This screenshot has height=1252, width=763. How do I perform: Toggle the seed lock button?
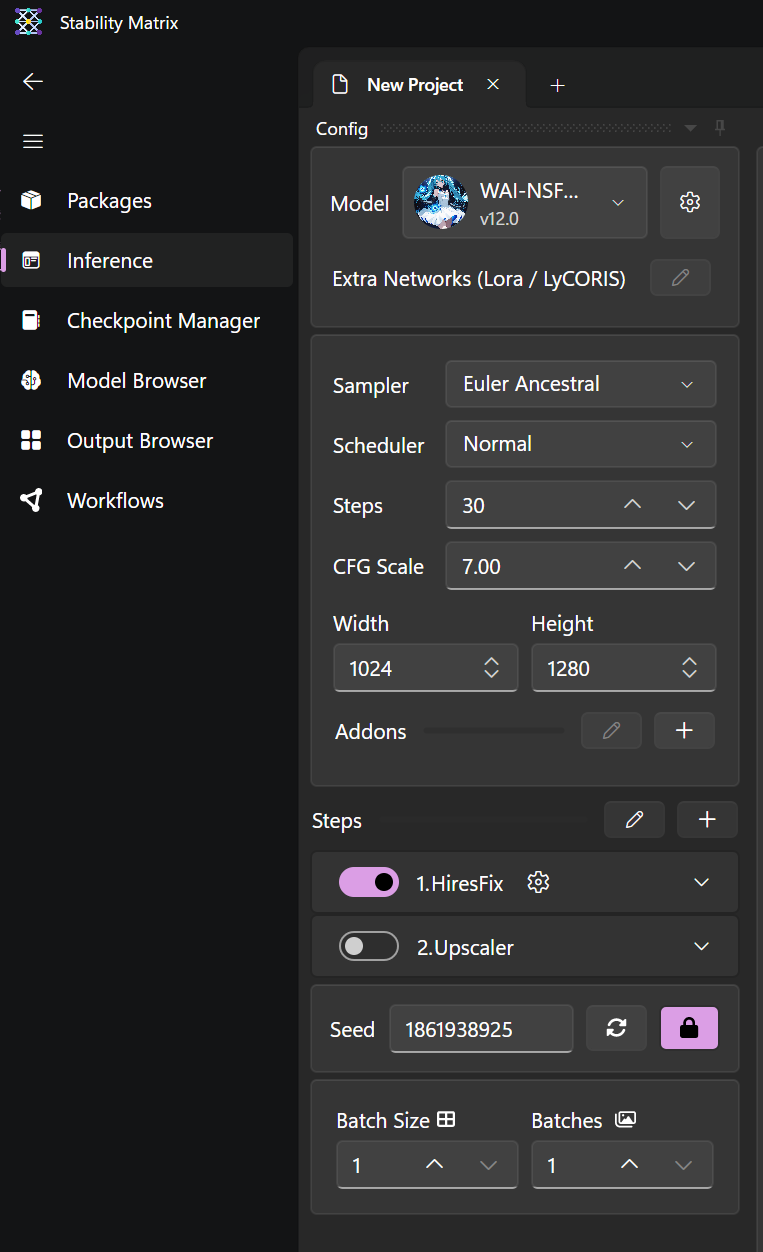pos(689,1028)
